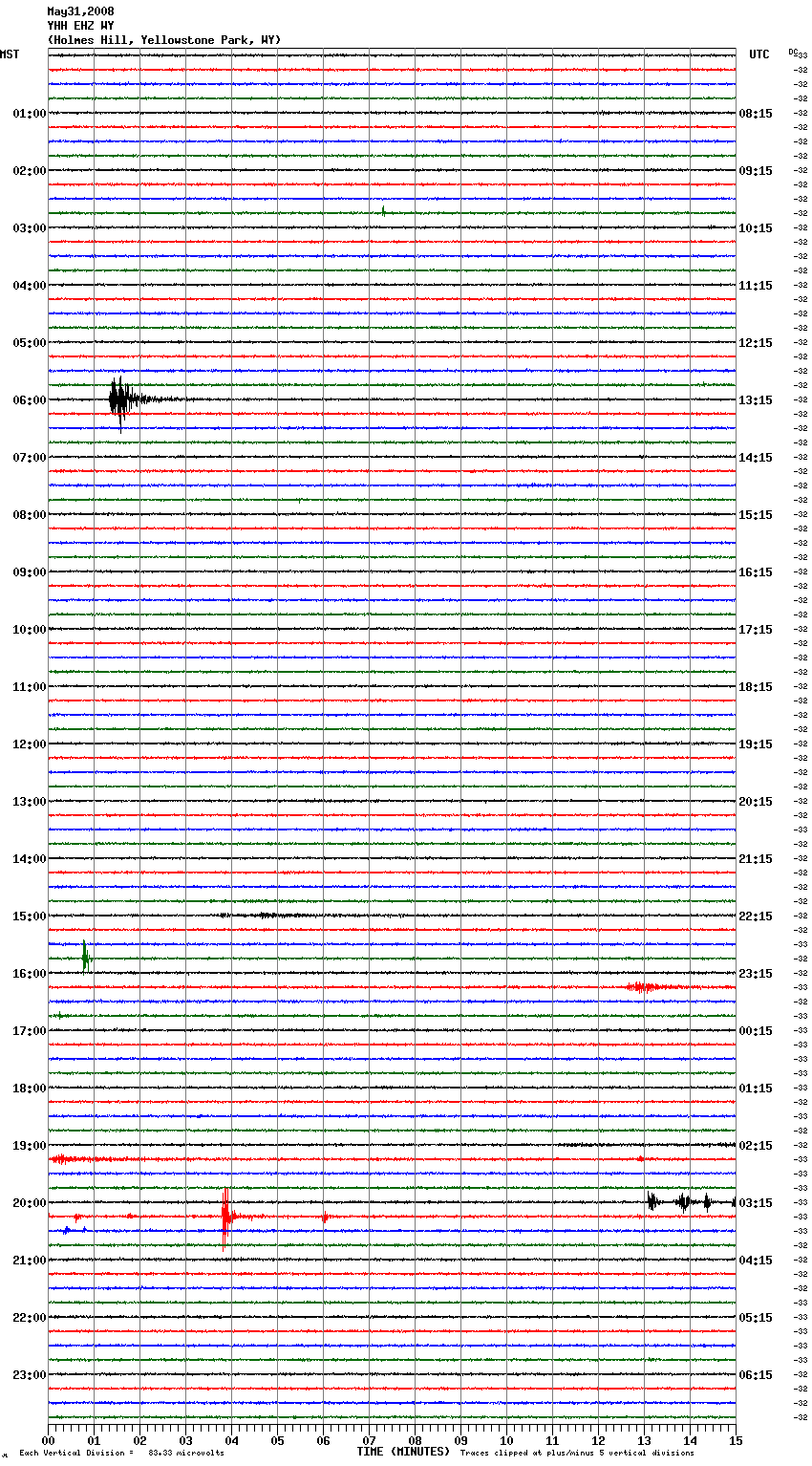Select the 22:00 MST time label
This screenshot has width=812, height=1466.
tap(30, 1318)
